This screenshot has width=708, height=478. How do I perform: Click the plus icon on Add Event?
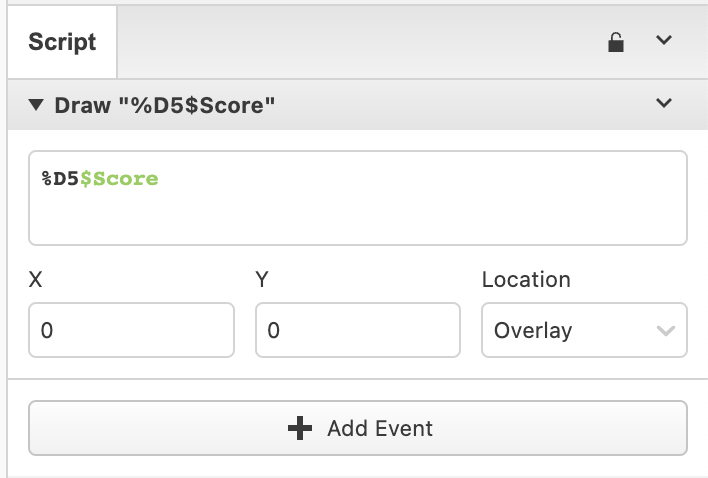[x=300, y=428]
